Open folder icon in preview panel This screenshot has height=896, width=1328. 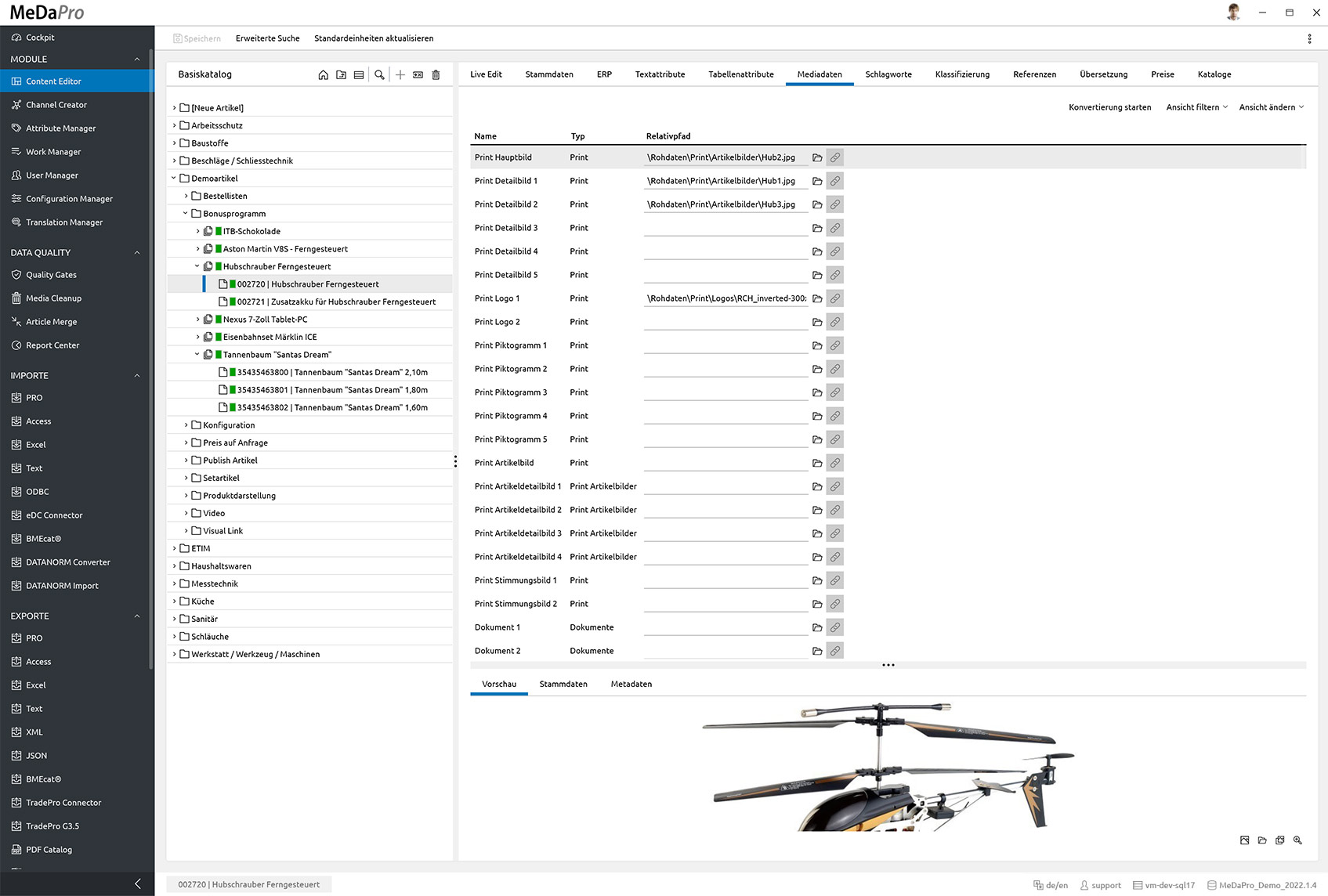pyautogui.click(x=1262, y=840)
